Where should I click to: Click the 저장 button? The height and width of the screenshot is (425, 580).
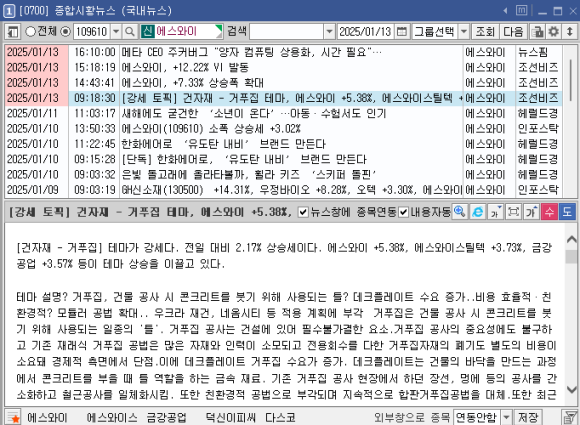[x=528, y=418]
